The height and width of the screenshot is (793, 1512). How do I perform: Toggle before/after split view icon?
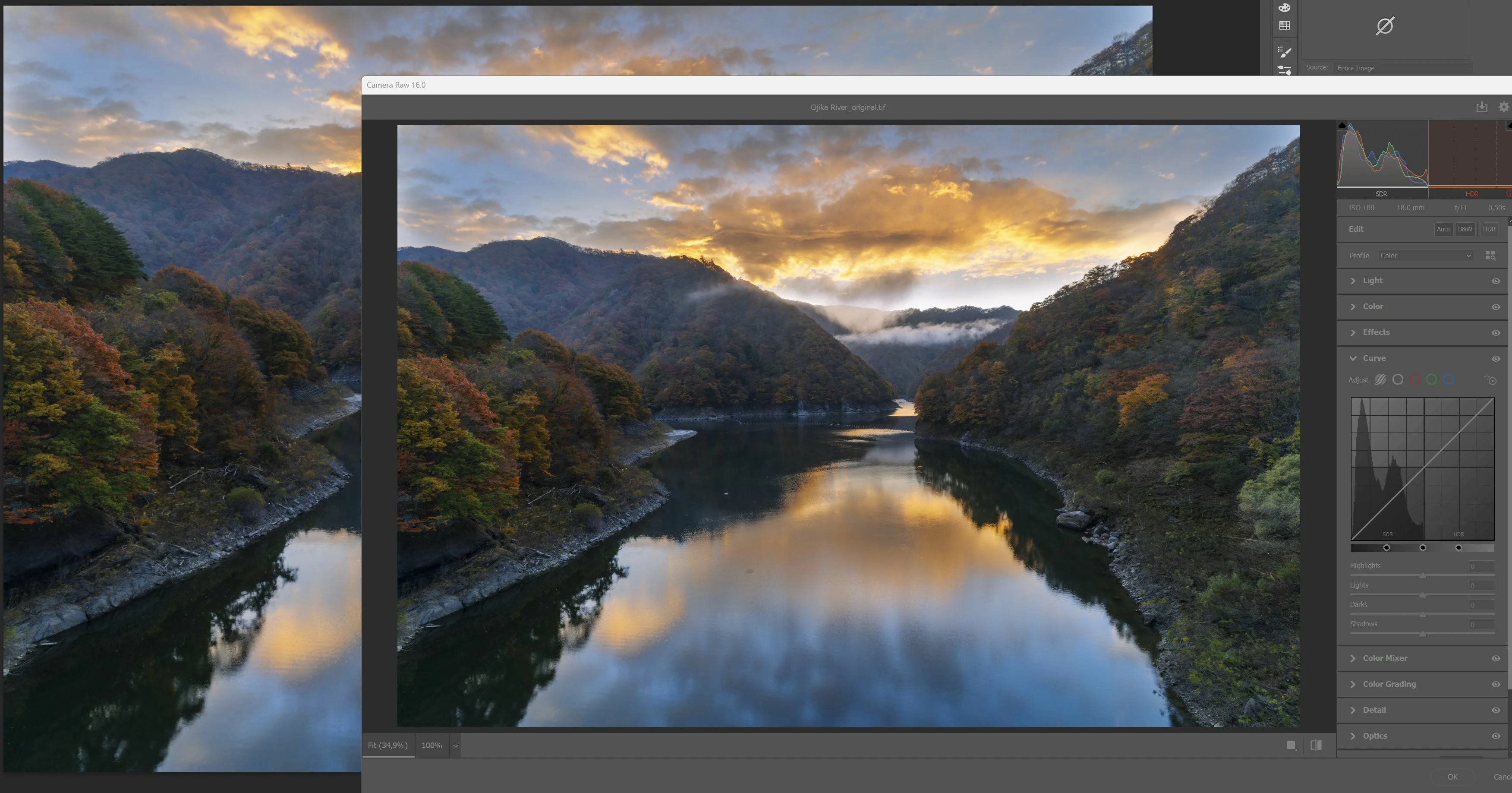pos(1316,745)
